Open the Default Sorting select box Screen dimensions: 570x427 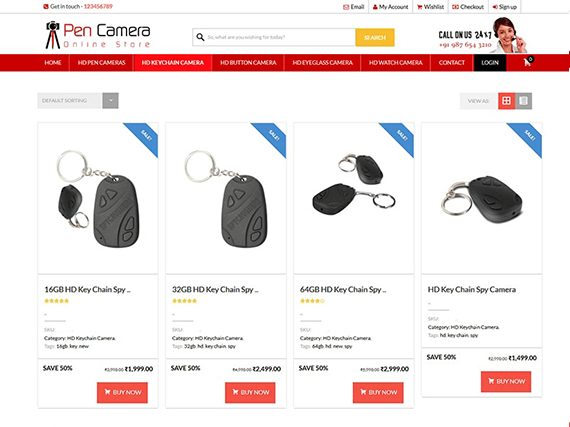click(x=78, y=101)
